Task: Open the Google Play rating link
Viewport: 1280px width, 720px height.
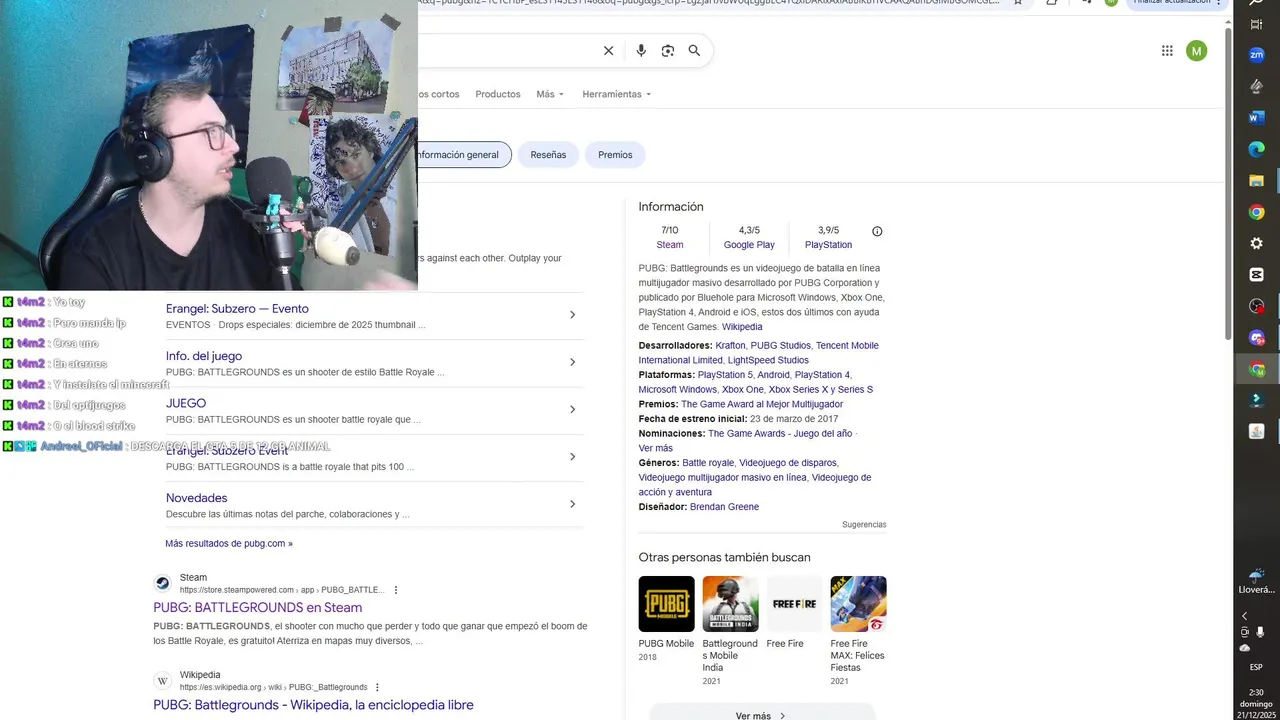Action: [749, 245]
